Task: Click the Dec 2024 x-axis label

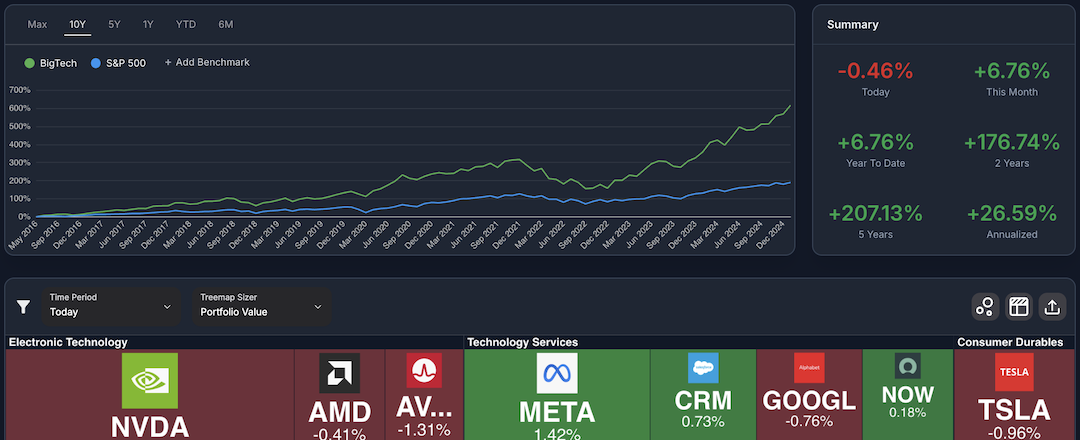Action: pyautogui.click(x=770, y=235)
